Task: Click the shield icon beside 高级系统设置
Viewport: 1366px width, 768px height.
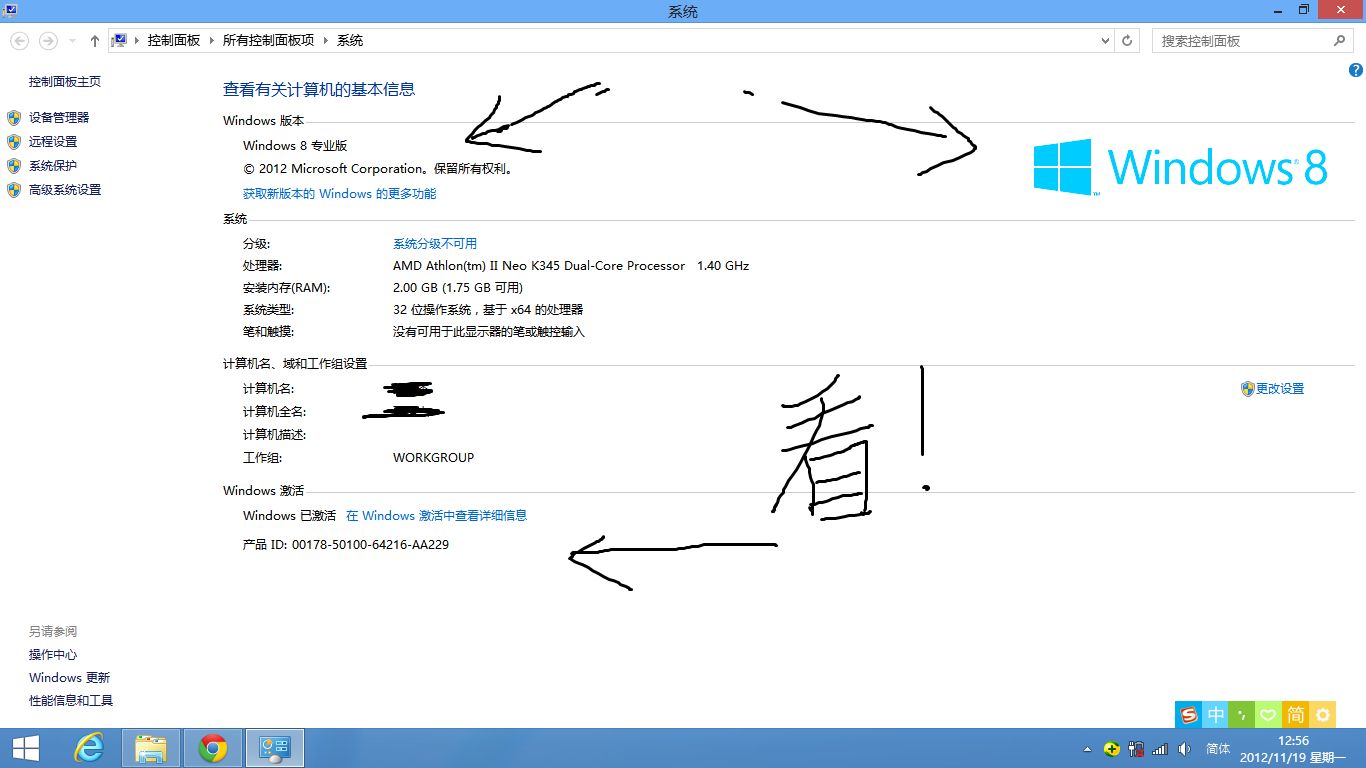Action: click(14, 190)
